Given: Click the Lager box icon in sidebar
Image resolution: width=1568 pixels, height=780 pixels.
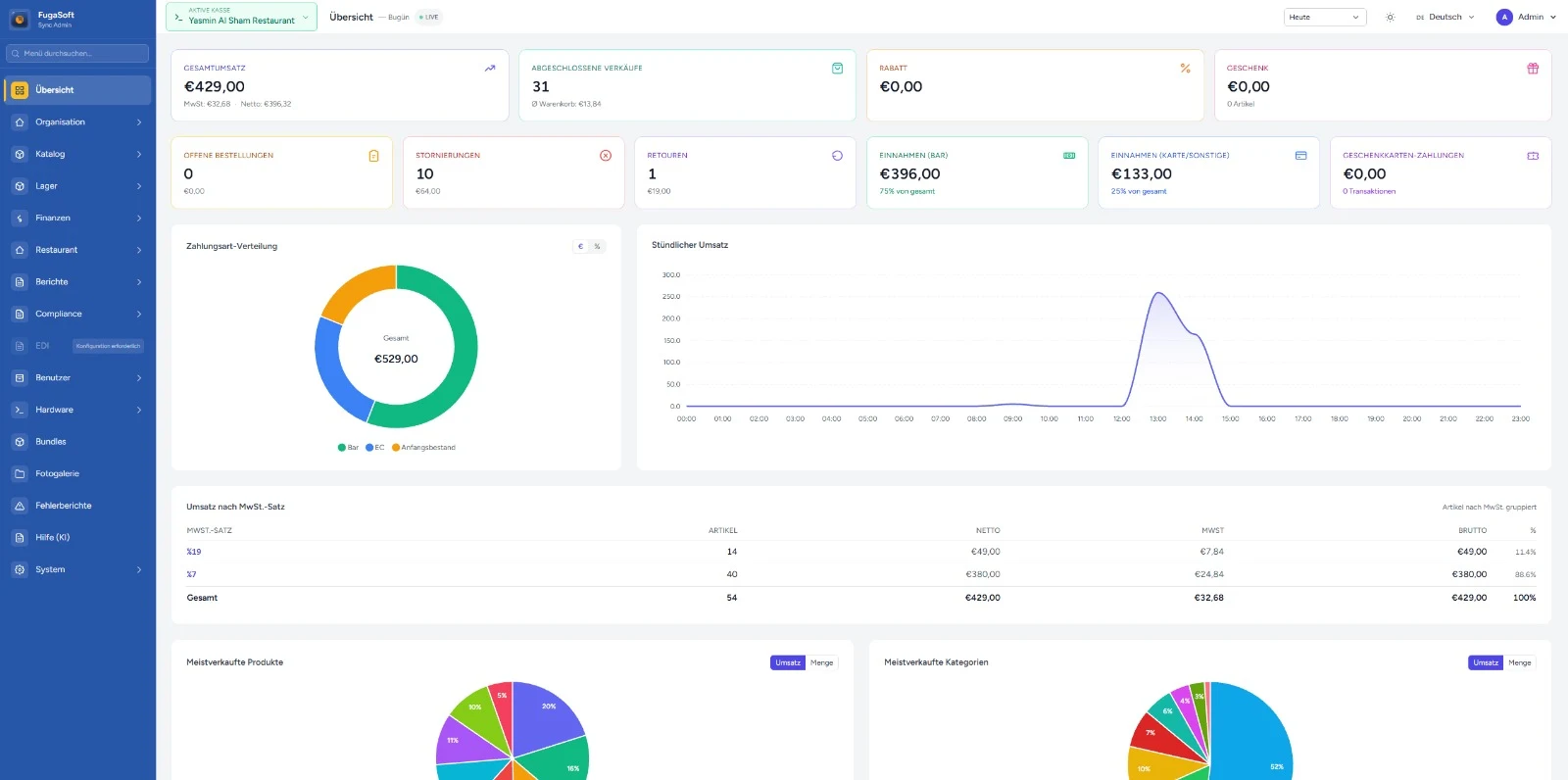Looking at the screenshot, I should (20, 186).
